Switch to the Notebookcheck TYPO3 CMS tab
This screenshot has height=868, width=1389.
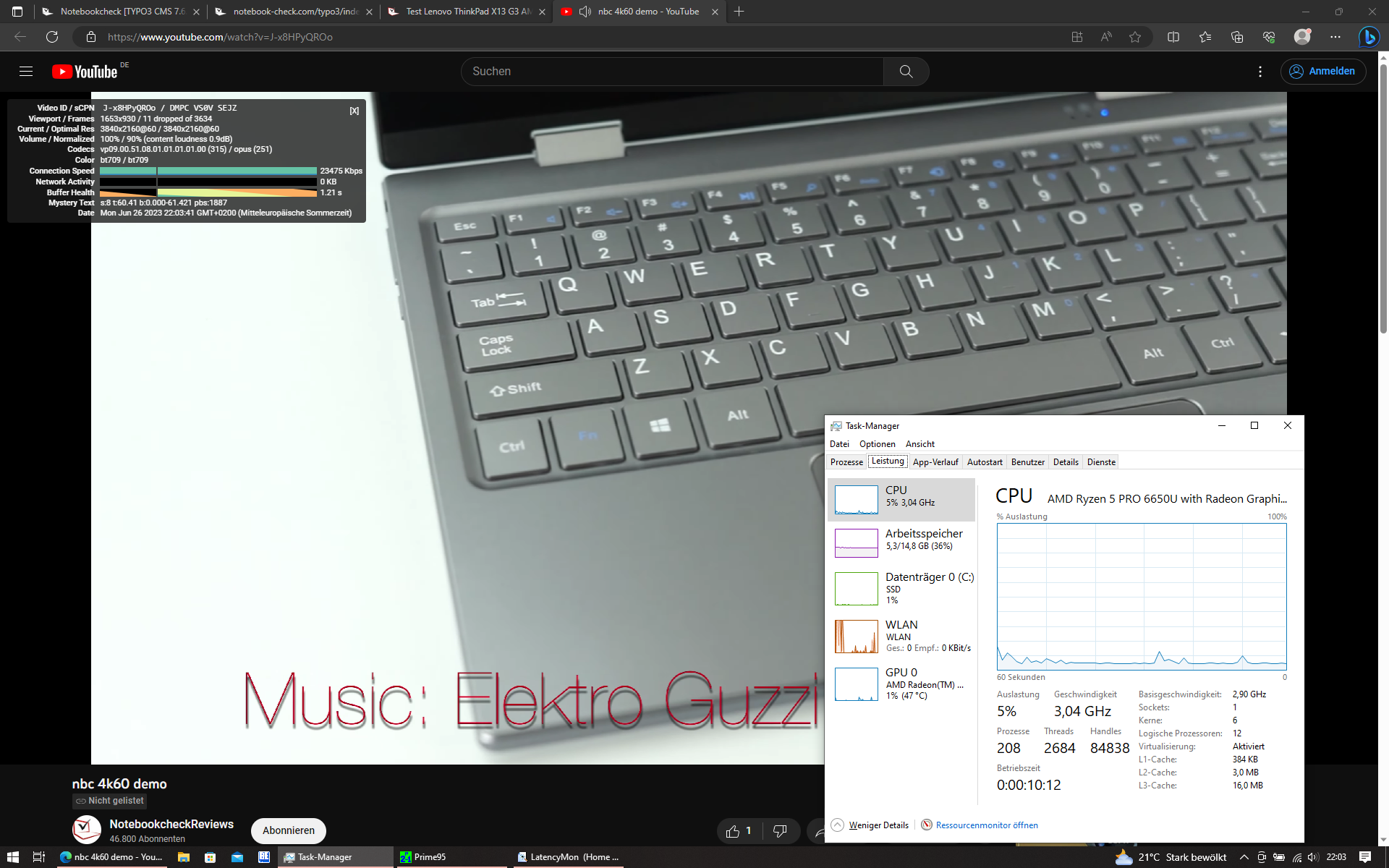tap(122, 12)
